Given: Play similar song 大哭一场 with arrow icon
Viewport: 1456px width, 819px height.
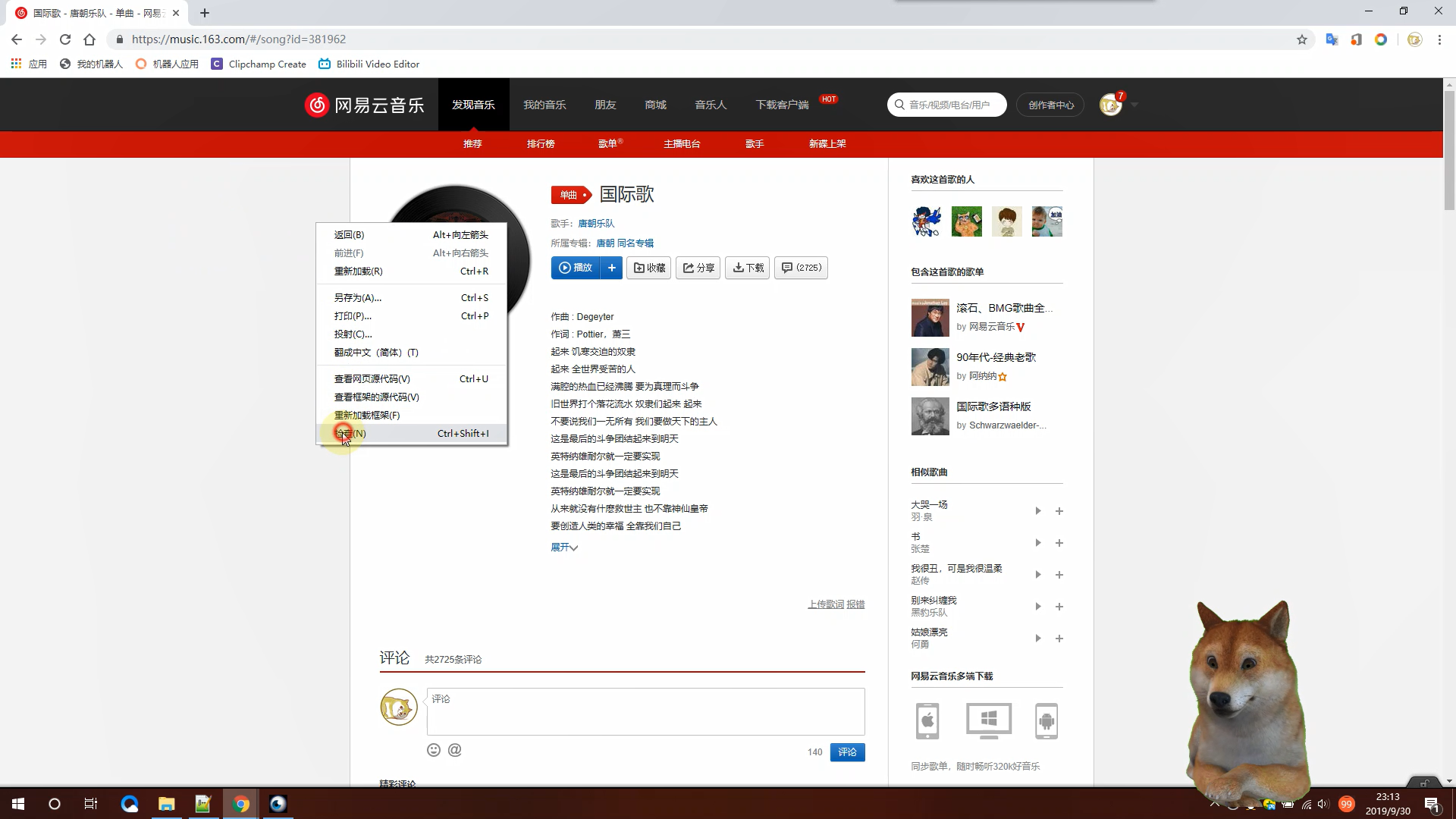Looking at the screenshot, I should [1038, 511].
